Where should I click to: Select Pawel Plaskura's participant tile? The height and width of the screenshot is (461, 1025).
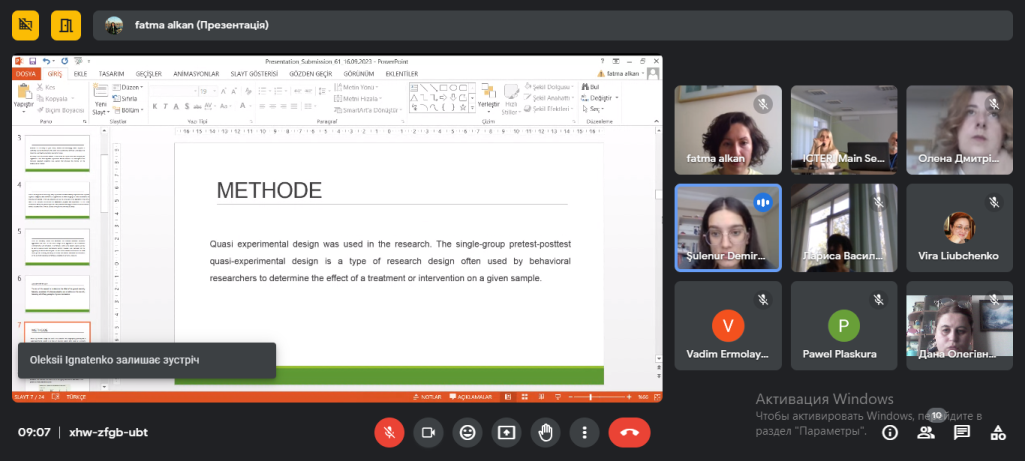coord(843,326)
